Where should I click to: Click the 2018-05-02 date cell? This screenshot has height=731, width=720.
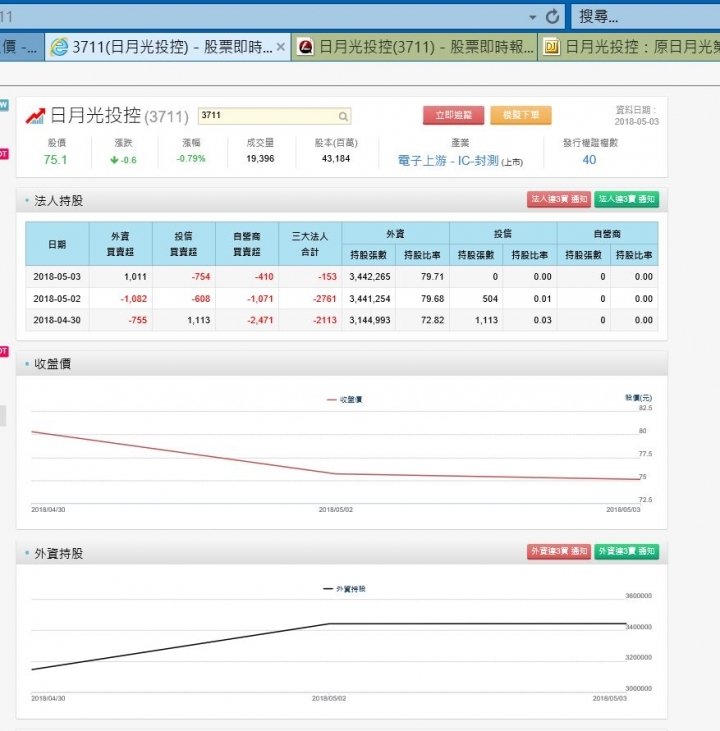(x=57, y=299)
